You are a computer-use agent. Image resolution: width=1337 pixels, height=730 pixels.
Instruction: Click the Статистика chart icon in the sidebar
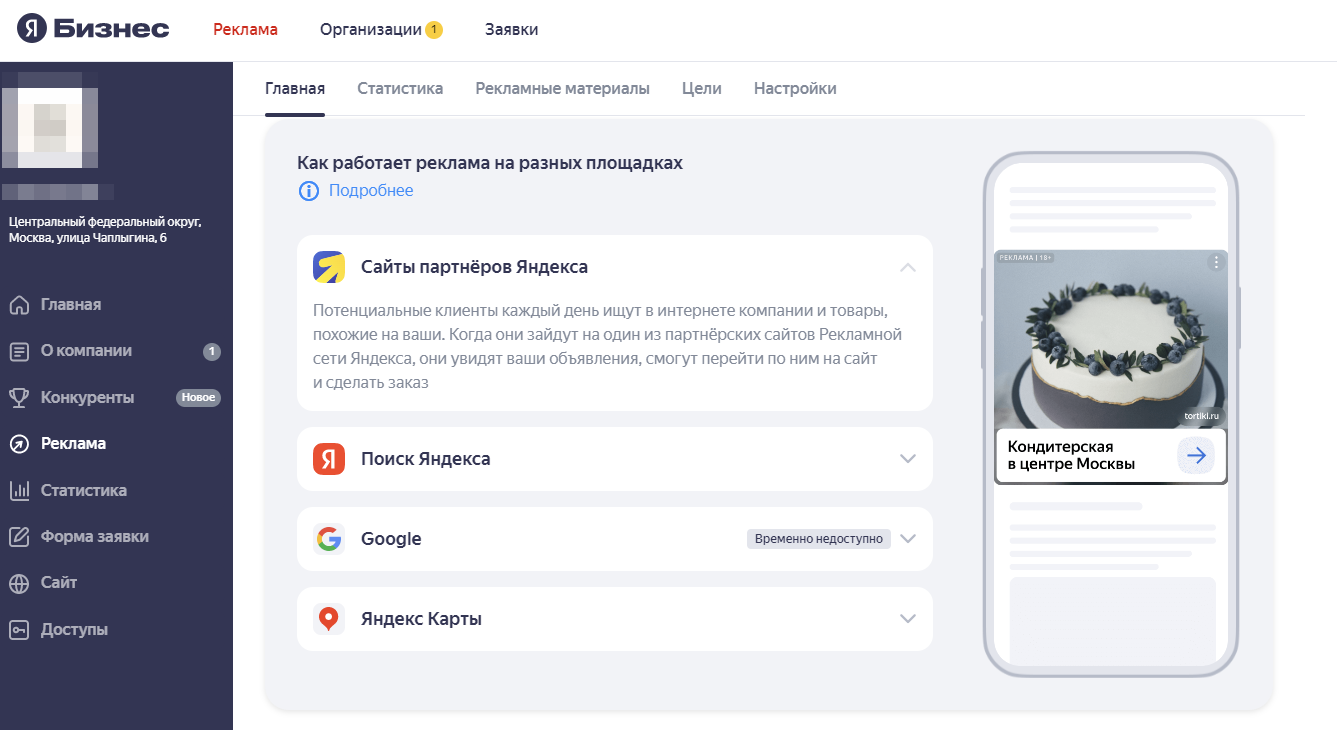tap(19, 491)
